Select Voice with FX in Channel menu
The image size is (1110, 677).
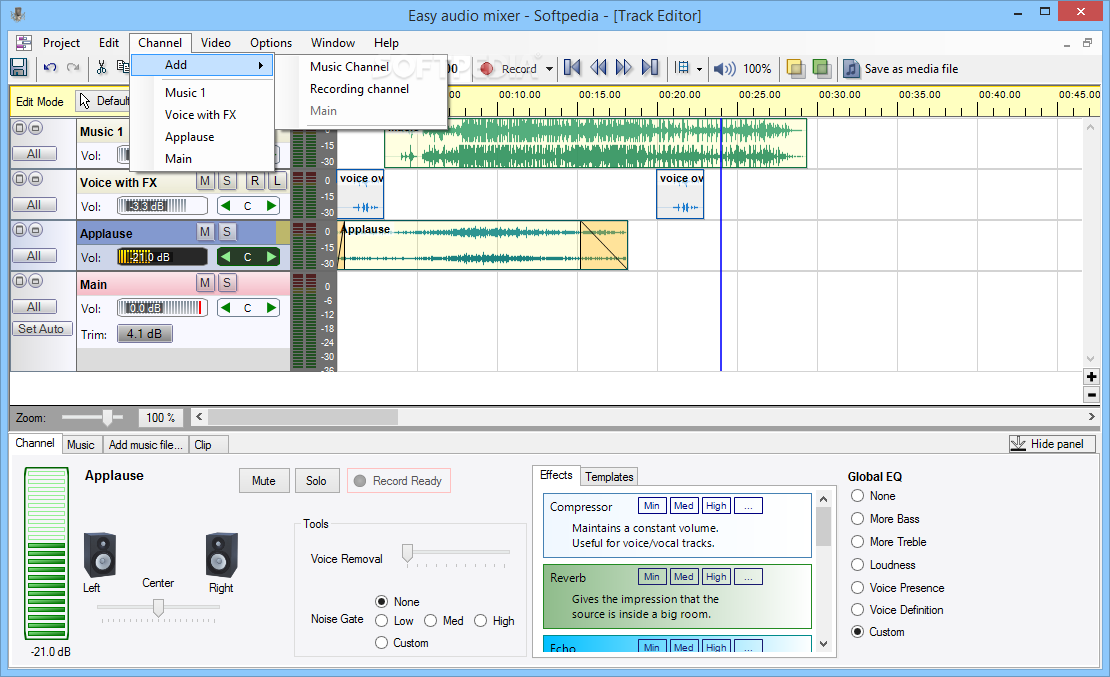pos(200,115)
